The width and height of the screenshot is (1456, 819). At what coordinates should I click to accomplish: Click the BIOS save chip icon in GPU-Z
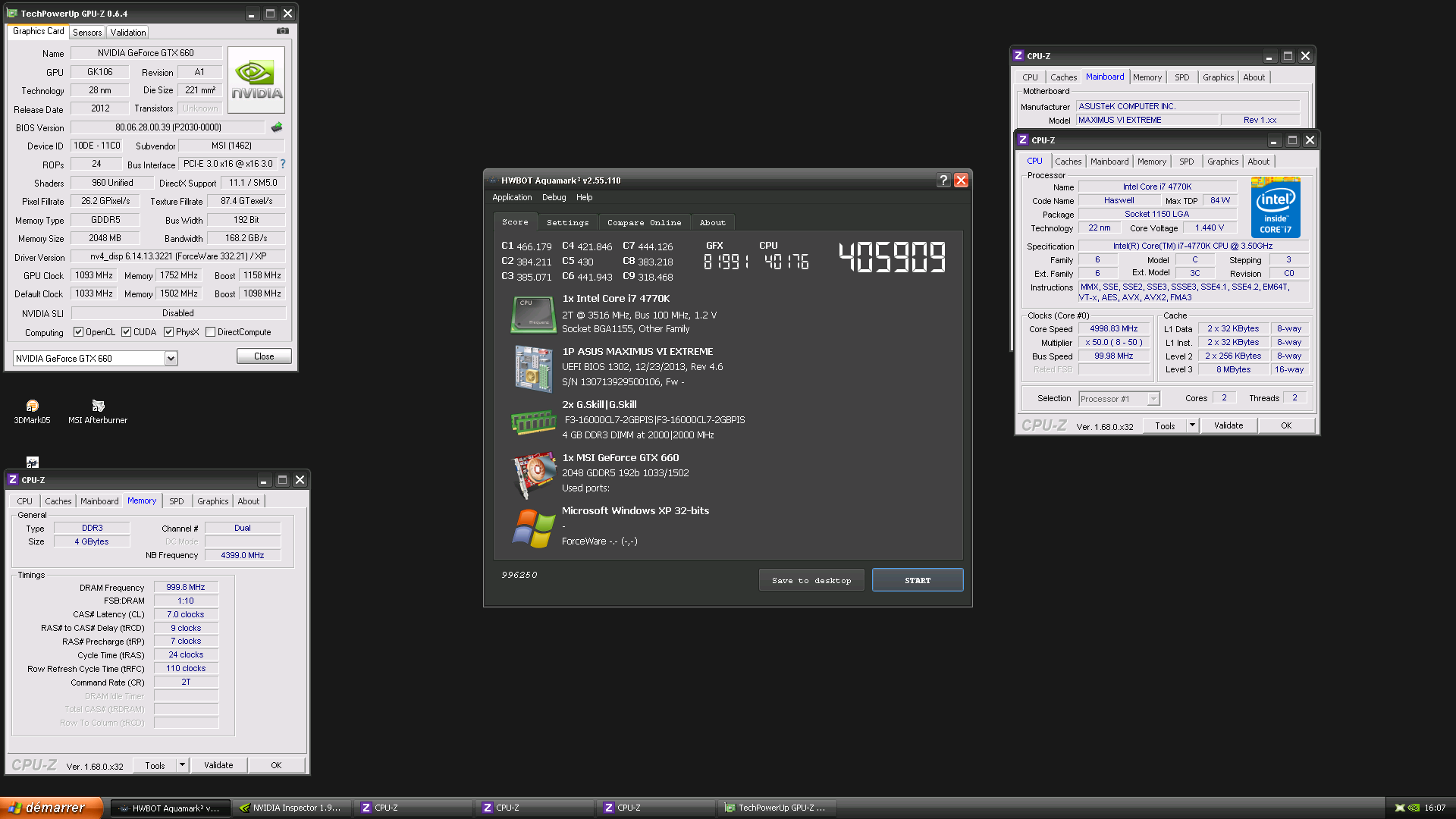tap(277, 127)
